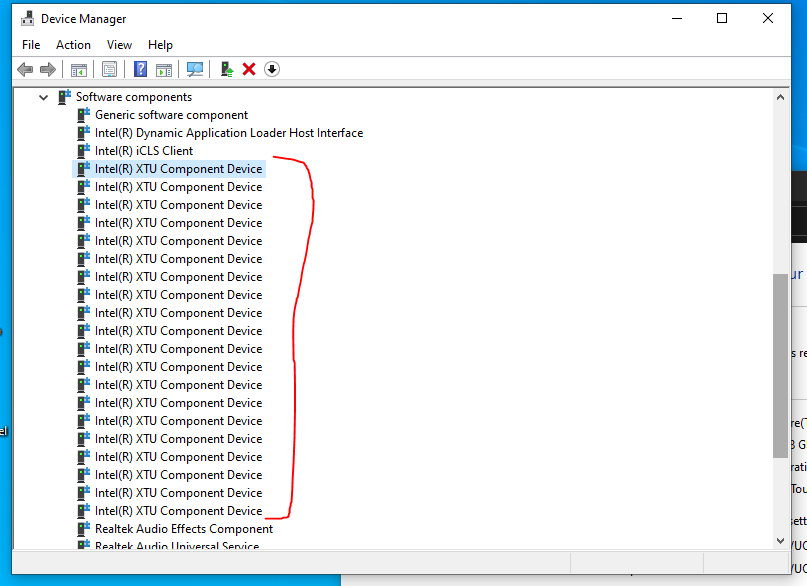Minimize the Device Manager window
807x586 pixels.
pos(677,19)
